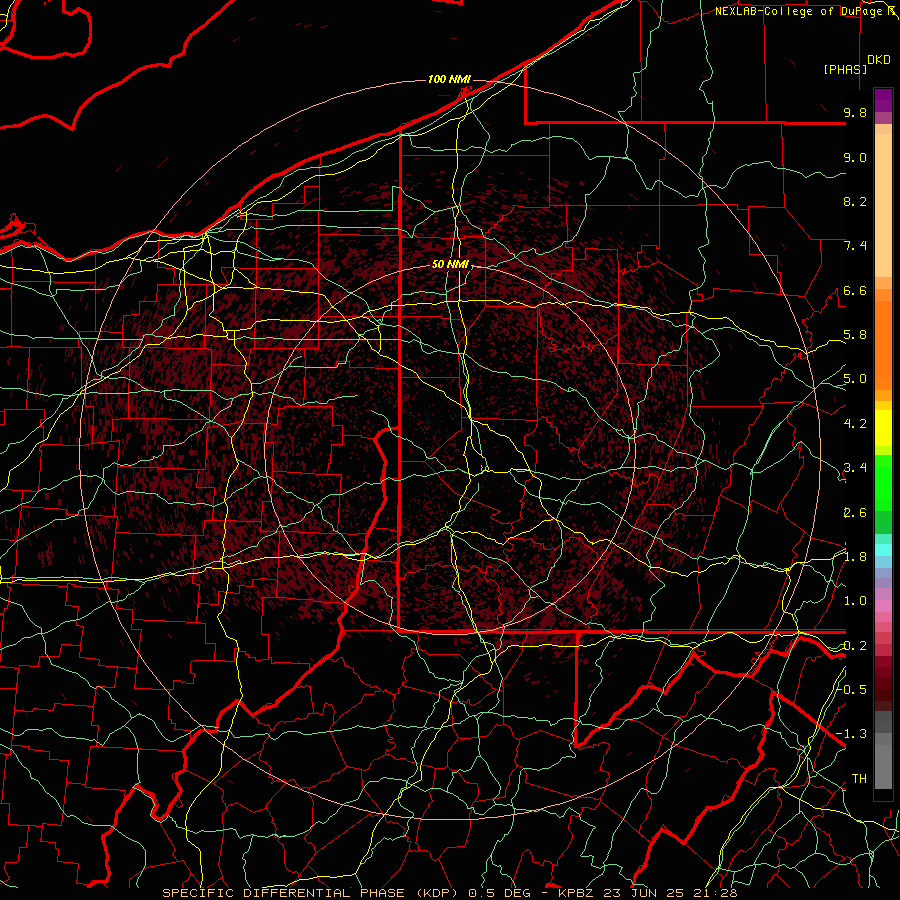Click the 9.8 value on the scale
This screenshot has width=900, height=900.
855,112
